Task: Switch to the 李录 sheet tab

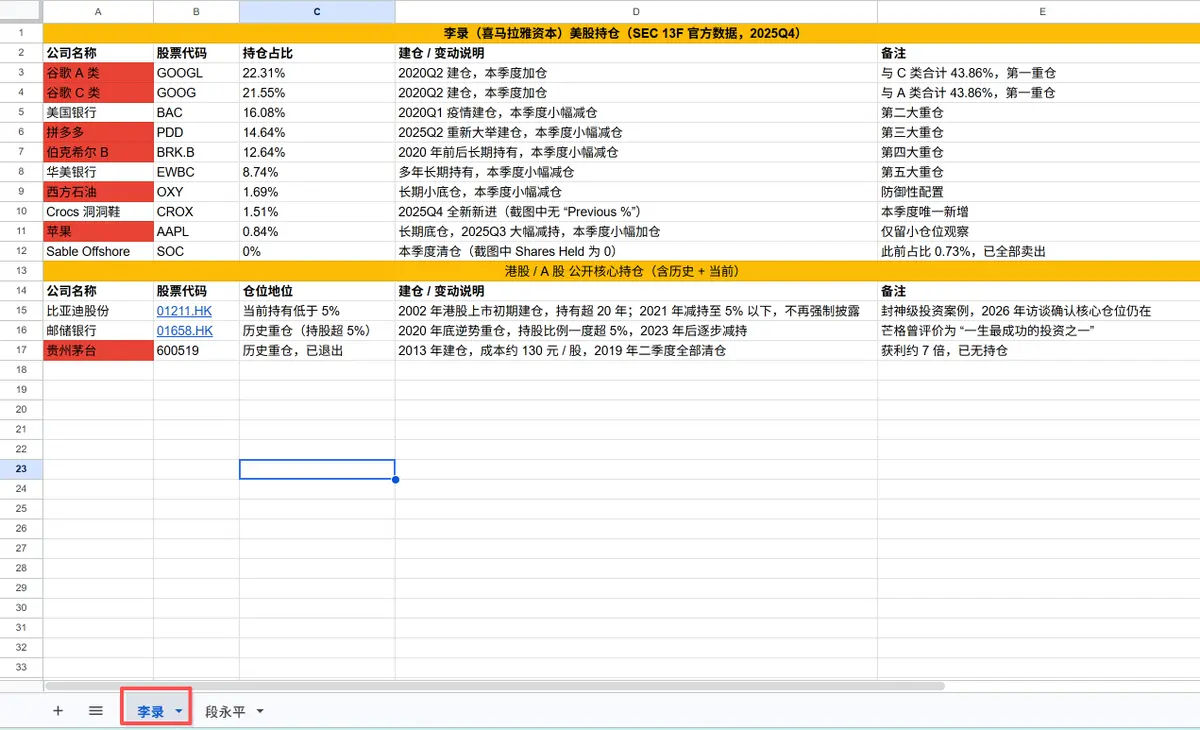Action: (151, 712)
